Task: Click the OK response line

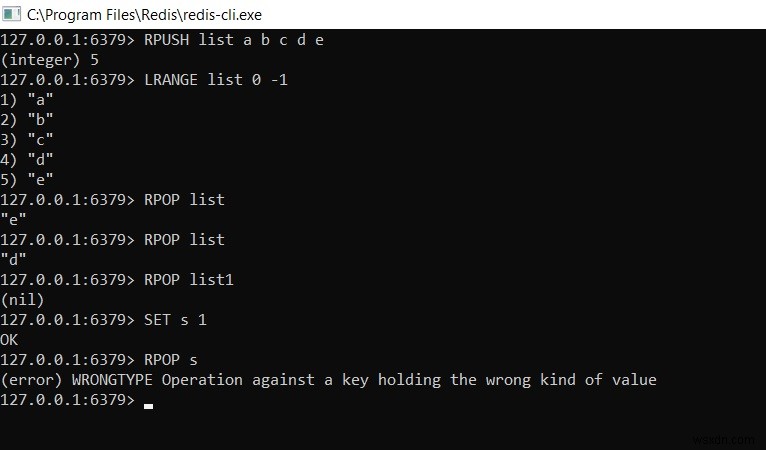Action: point(9,340)
